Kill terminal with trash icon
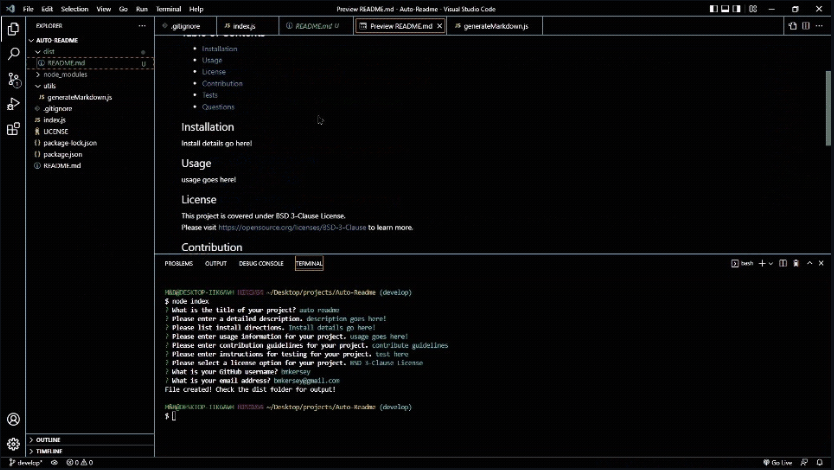Viewport: 834px width, 470px height. [796, 263]
